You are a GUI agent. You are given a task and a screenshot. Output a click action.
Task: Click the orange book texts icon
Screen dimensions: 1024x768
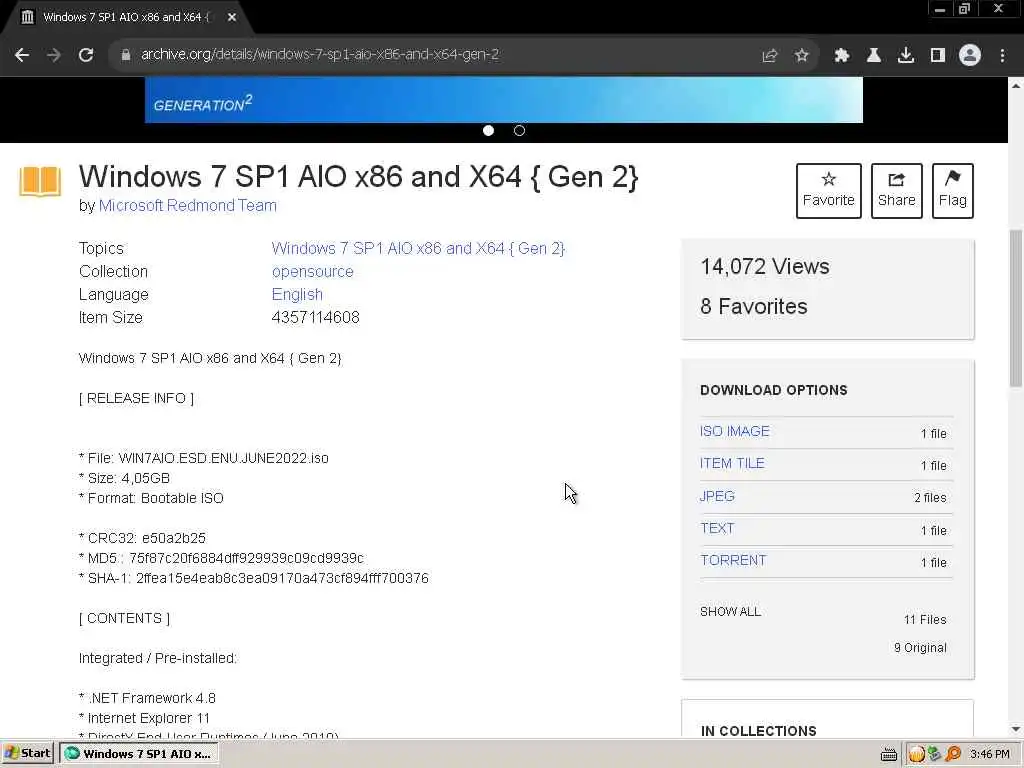[40, 181]
